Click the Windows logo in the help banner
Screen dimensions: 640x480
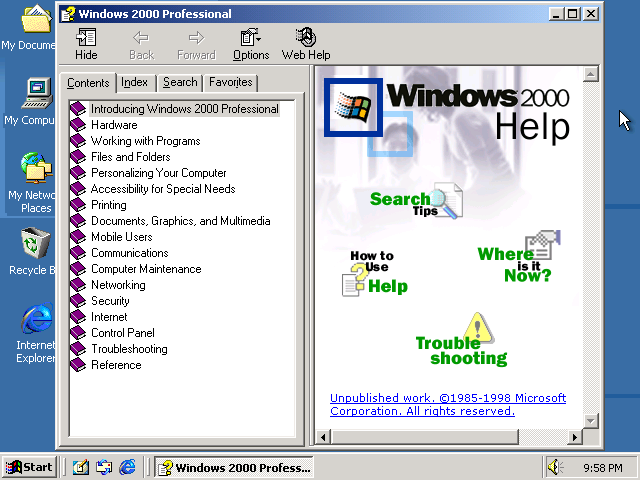pyautogui.click(x=353, y=107)
